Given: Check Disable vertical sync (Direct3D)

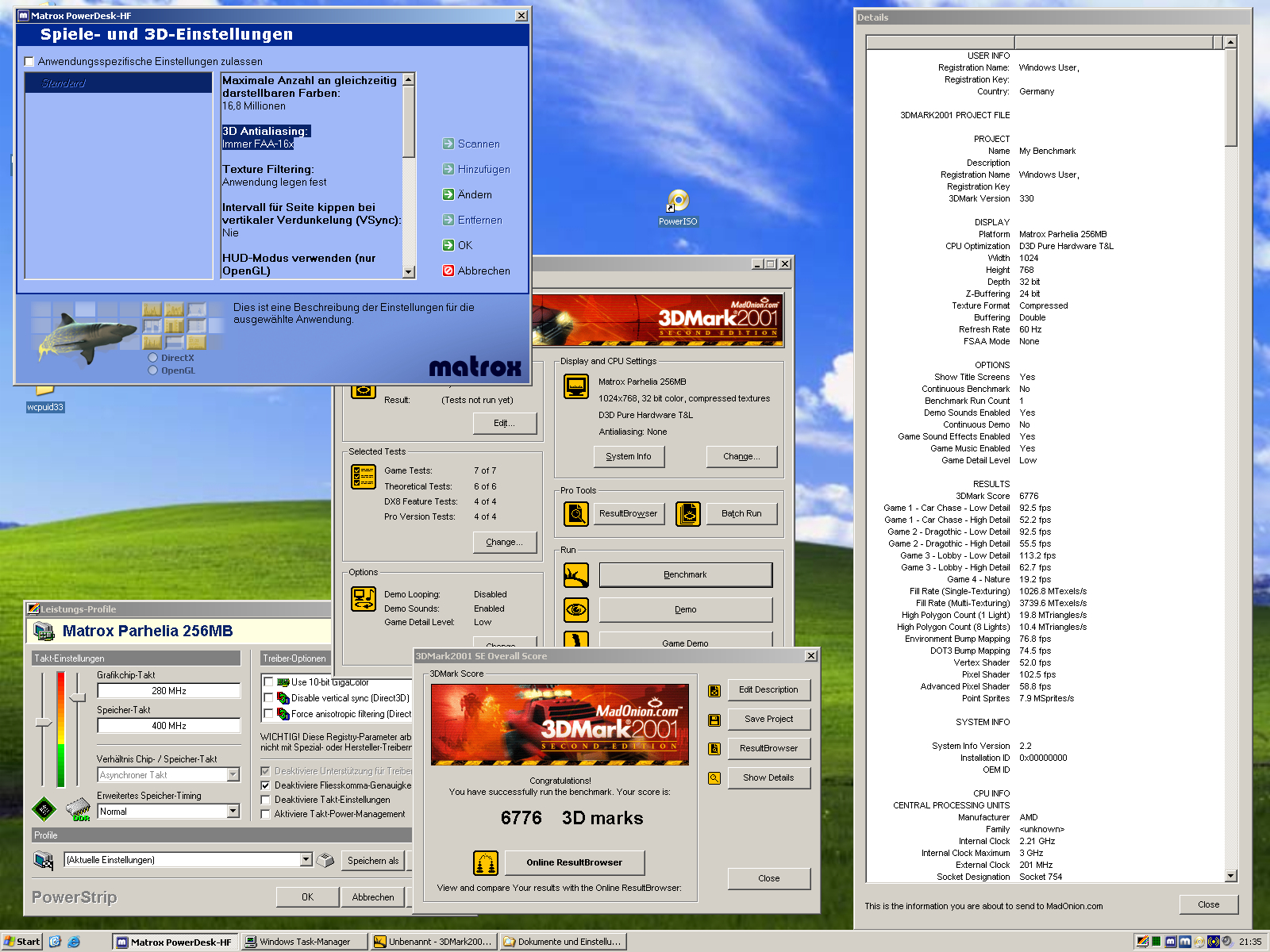Looking at the screenshot, I should point(268,698).
